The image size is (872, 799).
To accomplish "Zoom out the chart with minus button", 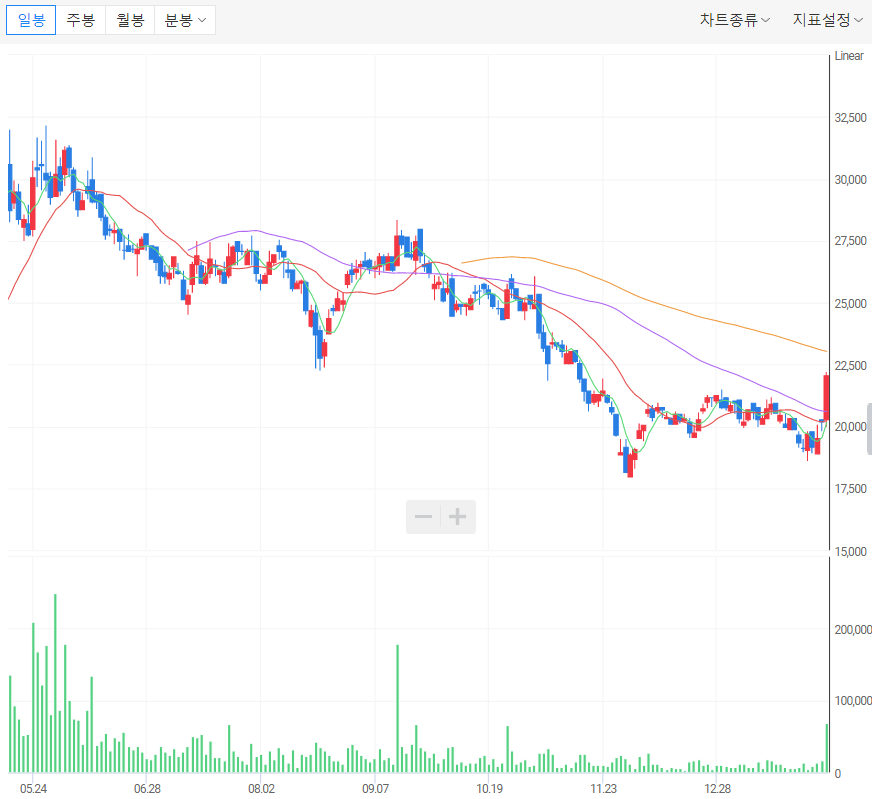I will (x=423, y=517).
